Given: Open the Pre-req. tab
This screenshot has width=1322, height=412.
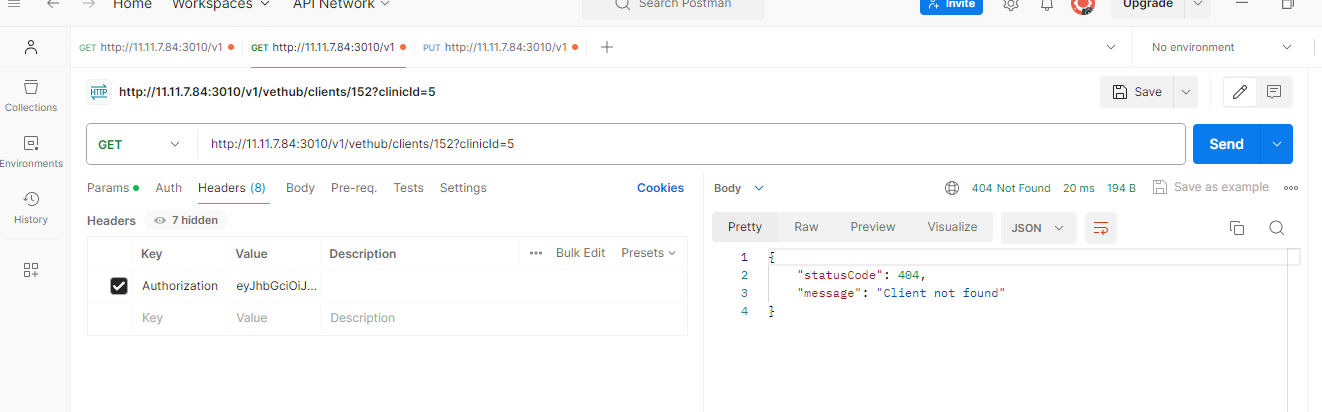Looking at the screenshot, I should (354, 188).
